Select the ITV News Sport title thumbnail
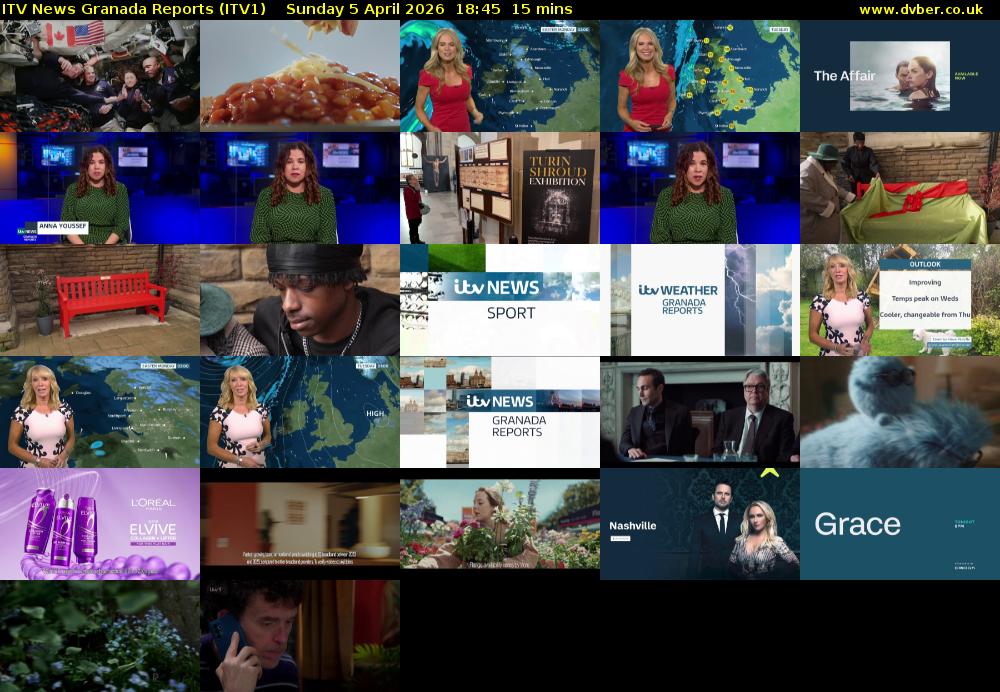This screenshot has height=692, width=1000. [500, 300]
